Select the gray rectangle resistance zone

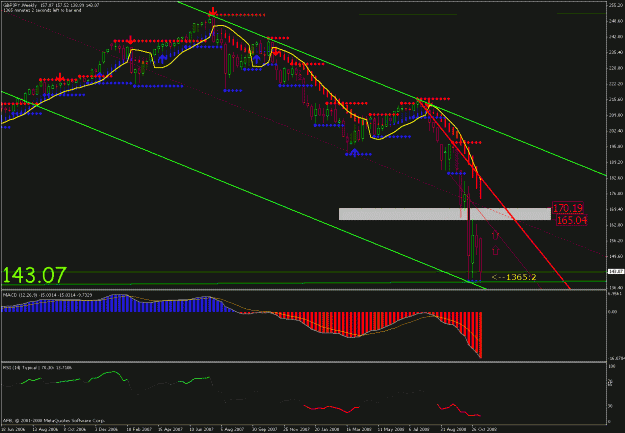[445, 214]
